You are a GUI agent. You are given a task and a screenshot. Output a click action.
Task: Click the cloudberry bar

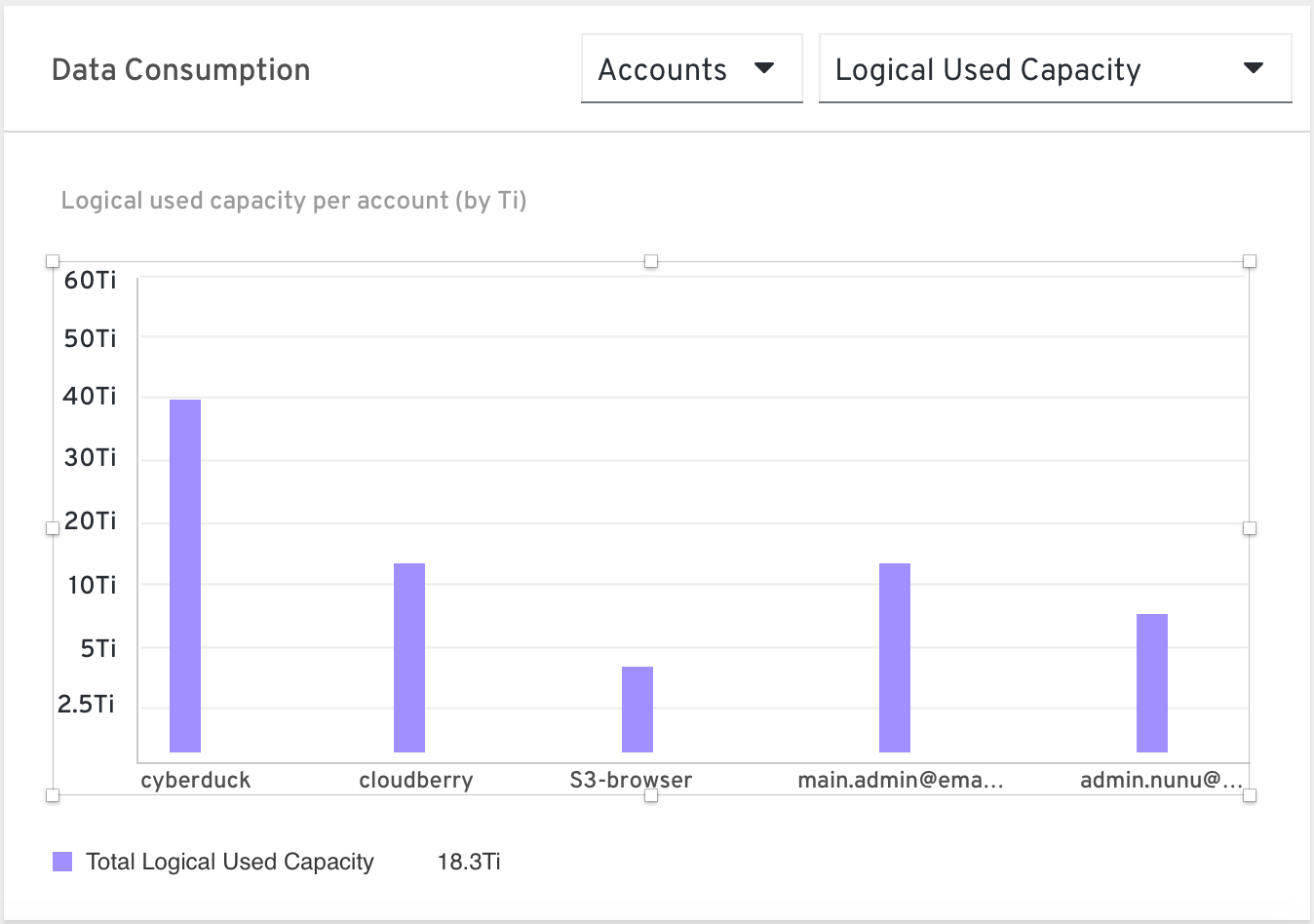point(409,657)
